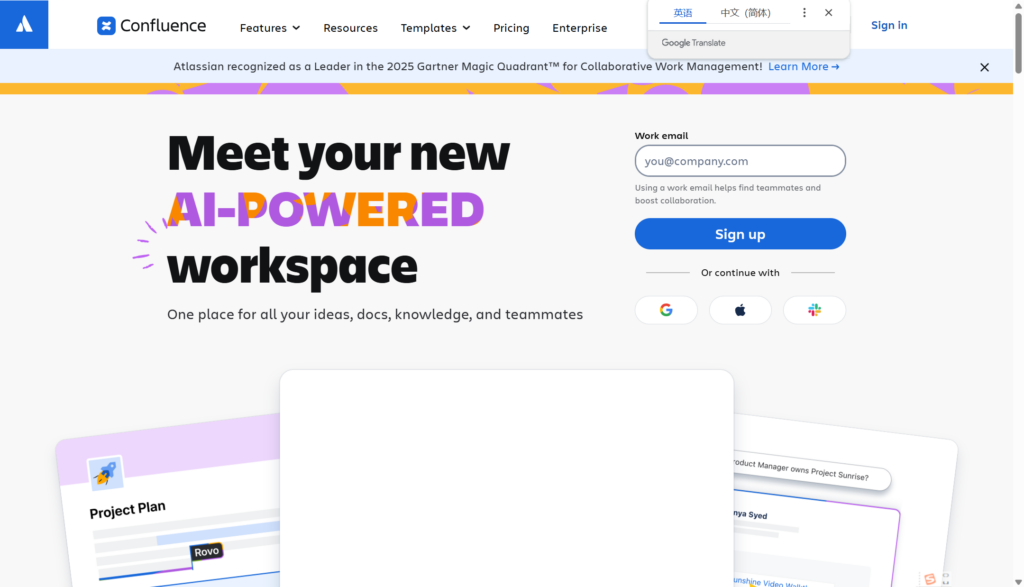Click the Sogou input method icon
1024x587 pixels.
(x=930, y=578)
